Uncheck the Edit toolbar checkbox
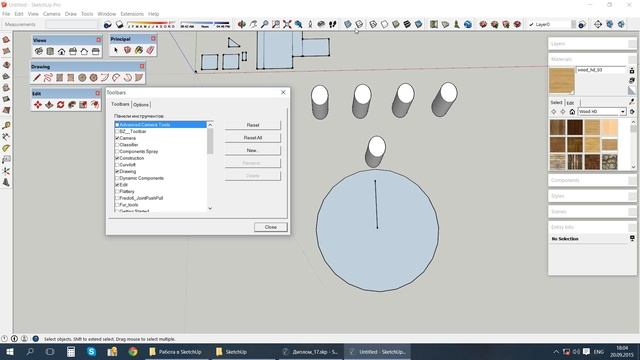Viewport: 640px width, 360px height. point(117,185)
